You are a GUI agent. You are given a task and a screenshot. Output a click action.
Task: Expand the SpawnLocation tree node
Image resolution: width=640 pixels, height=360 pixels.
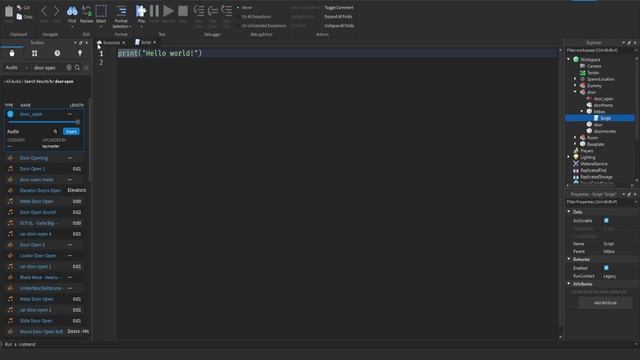point(575,79)
